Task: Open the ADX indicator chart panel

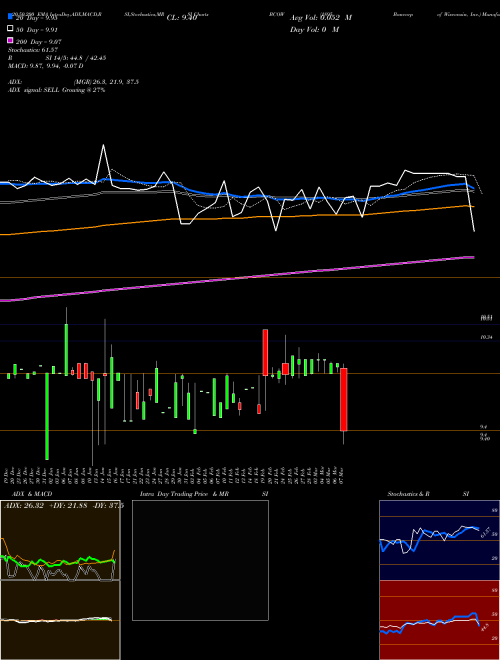Action: [60, 540]
